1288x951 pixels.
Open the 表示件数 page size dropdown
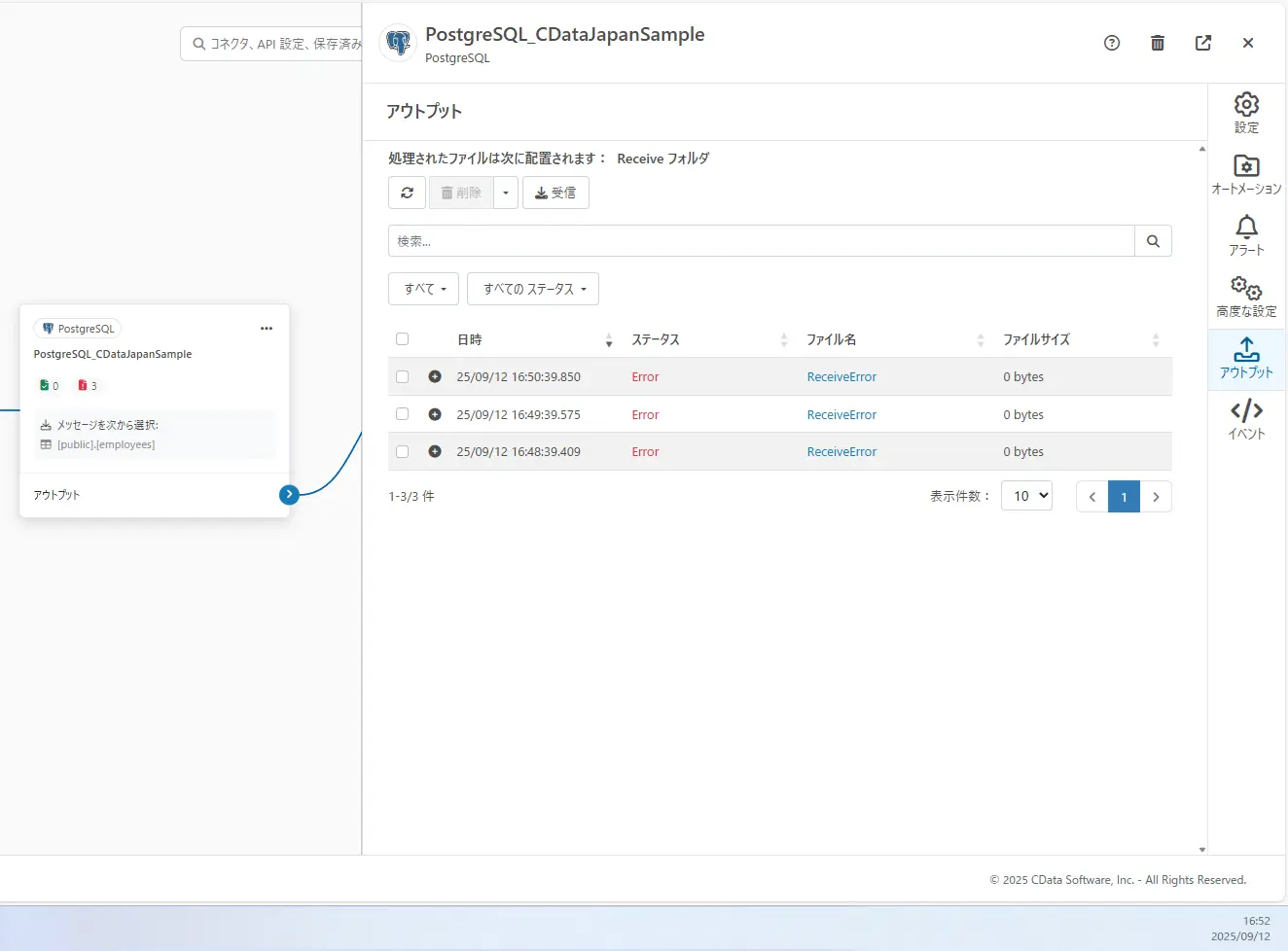click(x=1026, y=496)
